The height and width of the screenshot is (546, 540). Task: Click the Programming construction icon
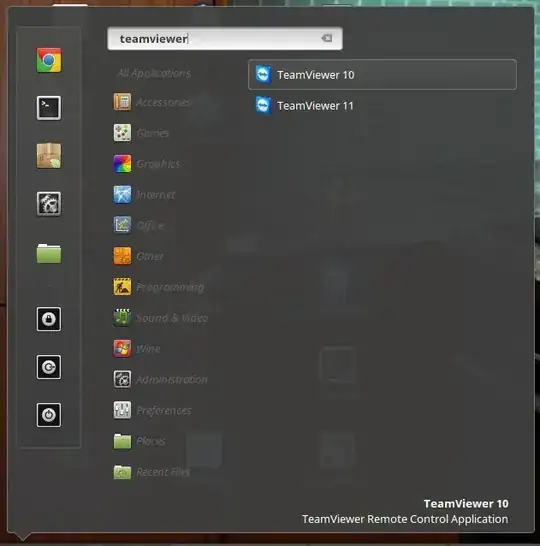coord(122,287)
